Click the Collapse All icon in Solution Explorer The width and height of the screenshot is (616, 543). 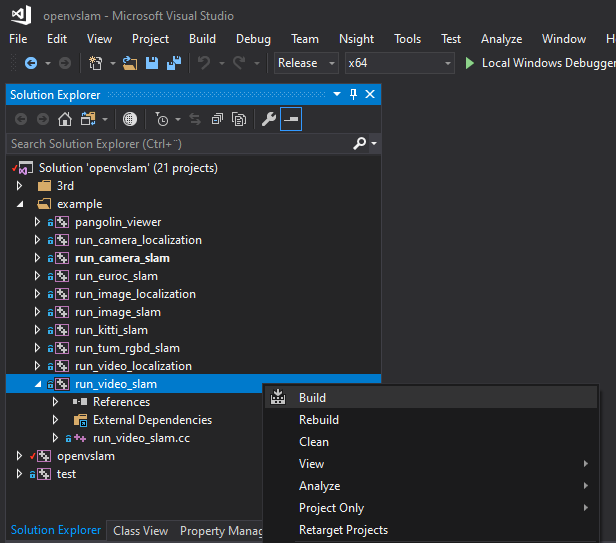pyautogui.click(x=217, y=119)
